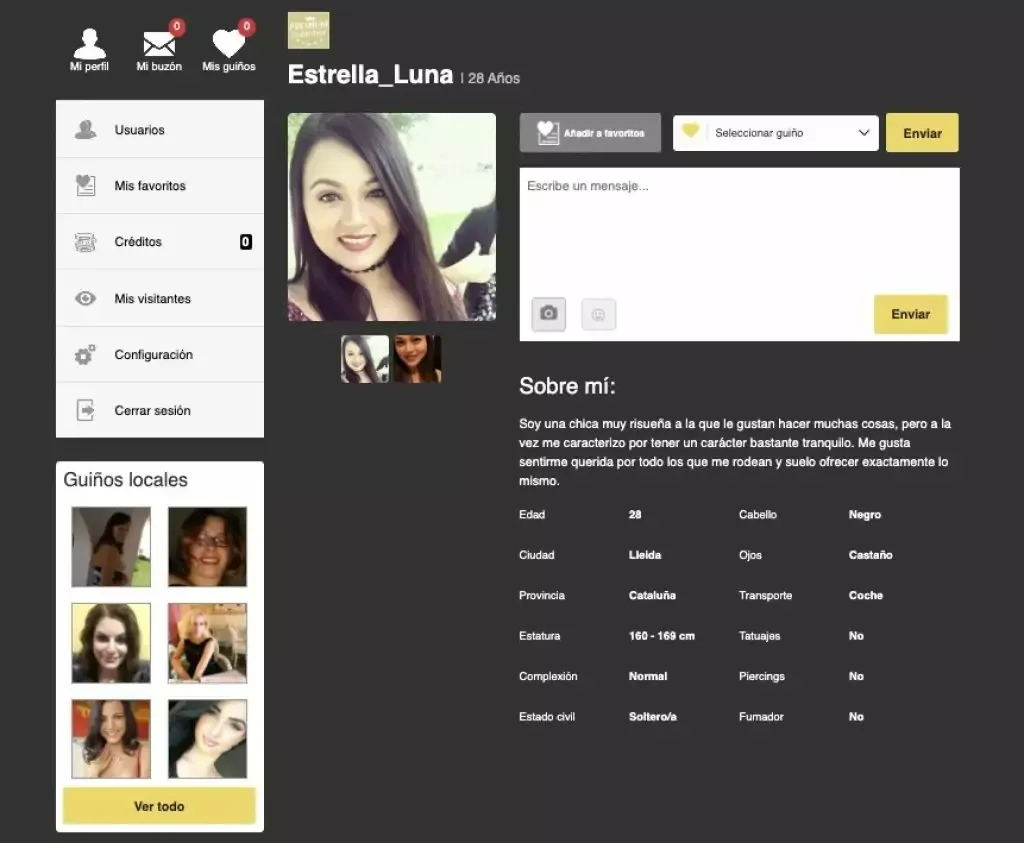1024x843 pixels.
Task: Click the Escribe un mensaje text field
Action: 739,229
